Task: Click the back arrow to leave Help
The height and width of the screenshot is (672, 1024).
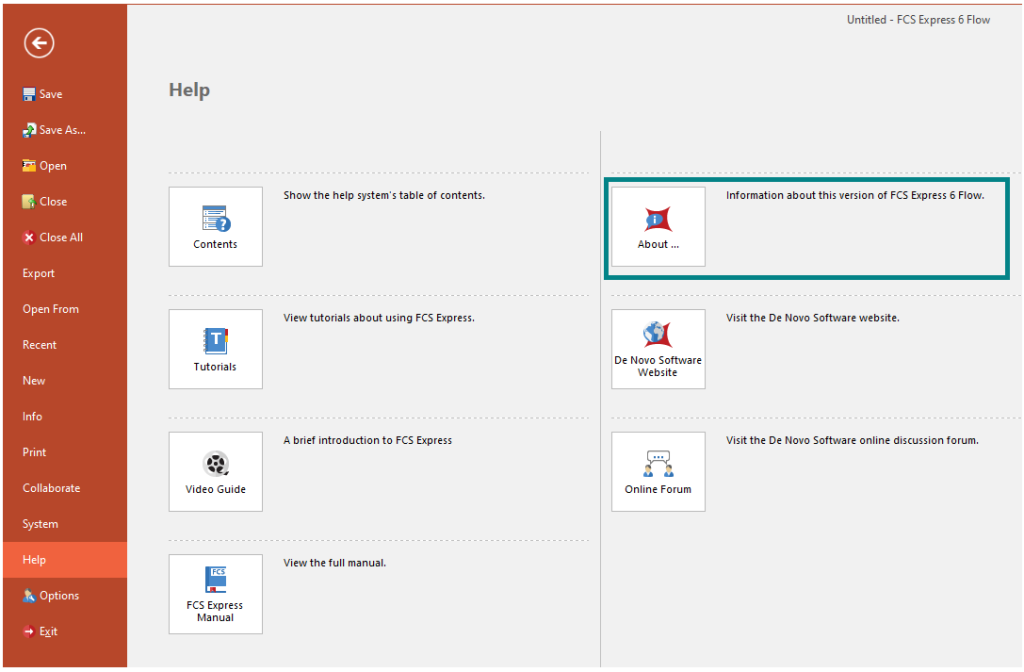Action: coord(38,43)
